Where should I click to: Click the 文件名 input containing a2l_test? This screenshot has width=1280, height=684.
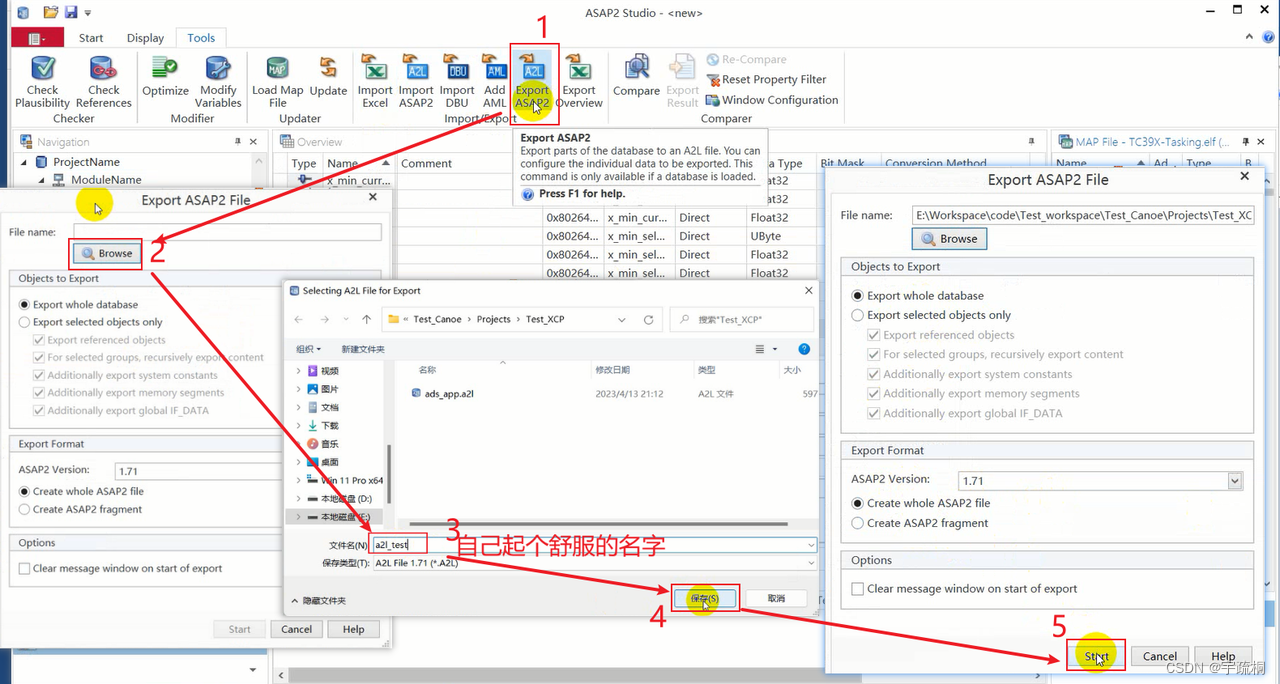click(593, 545)
